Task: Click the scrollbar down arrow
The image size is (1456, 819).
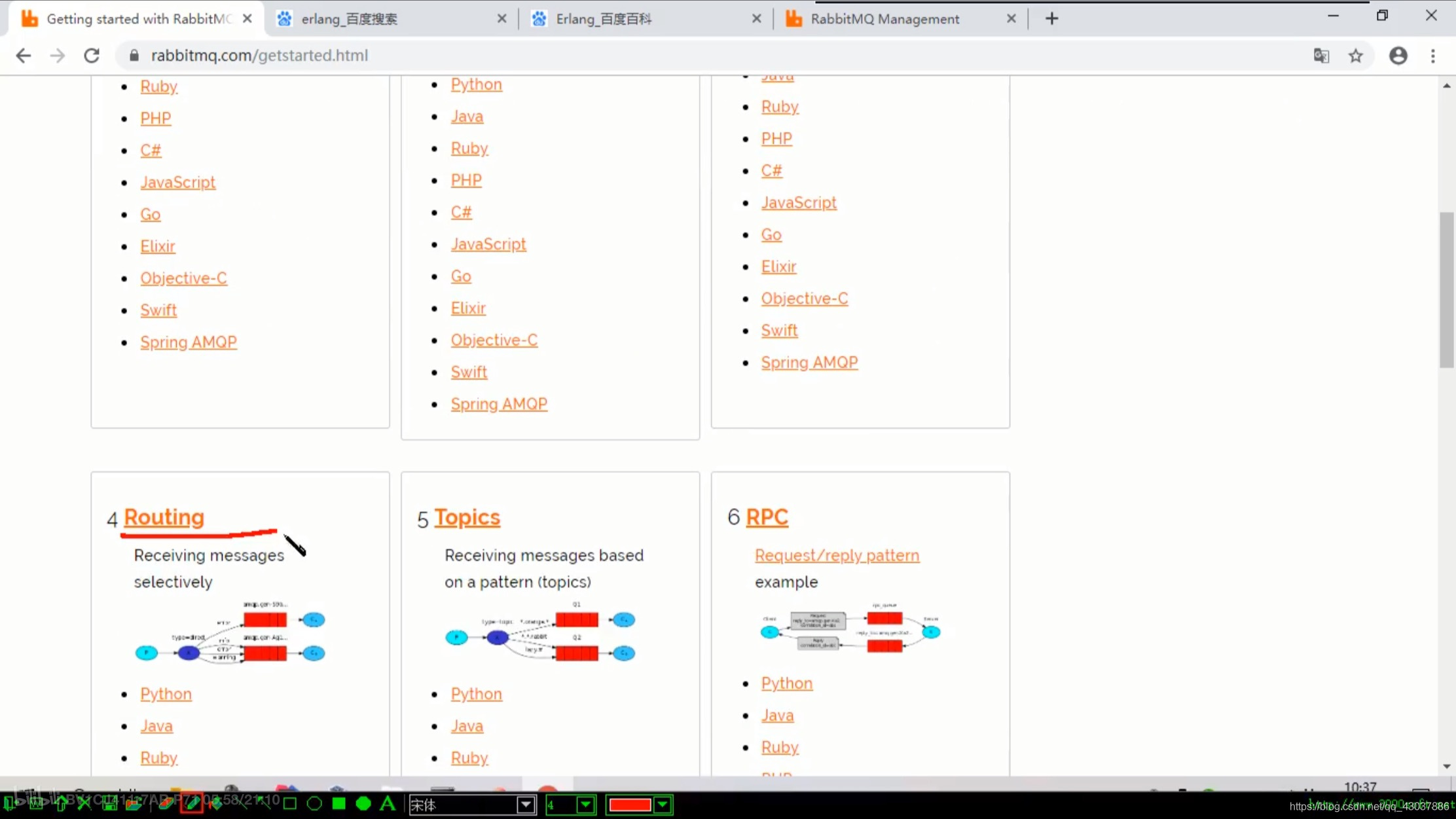Action: pos(1446,767)
